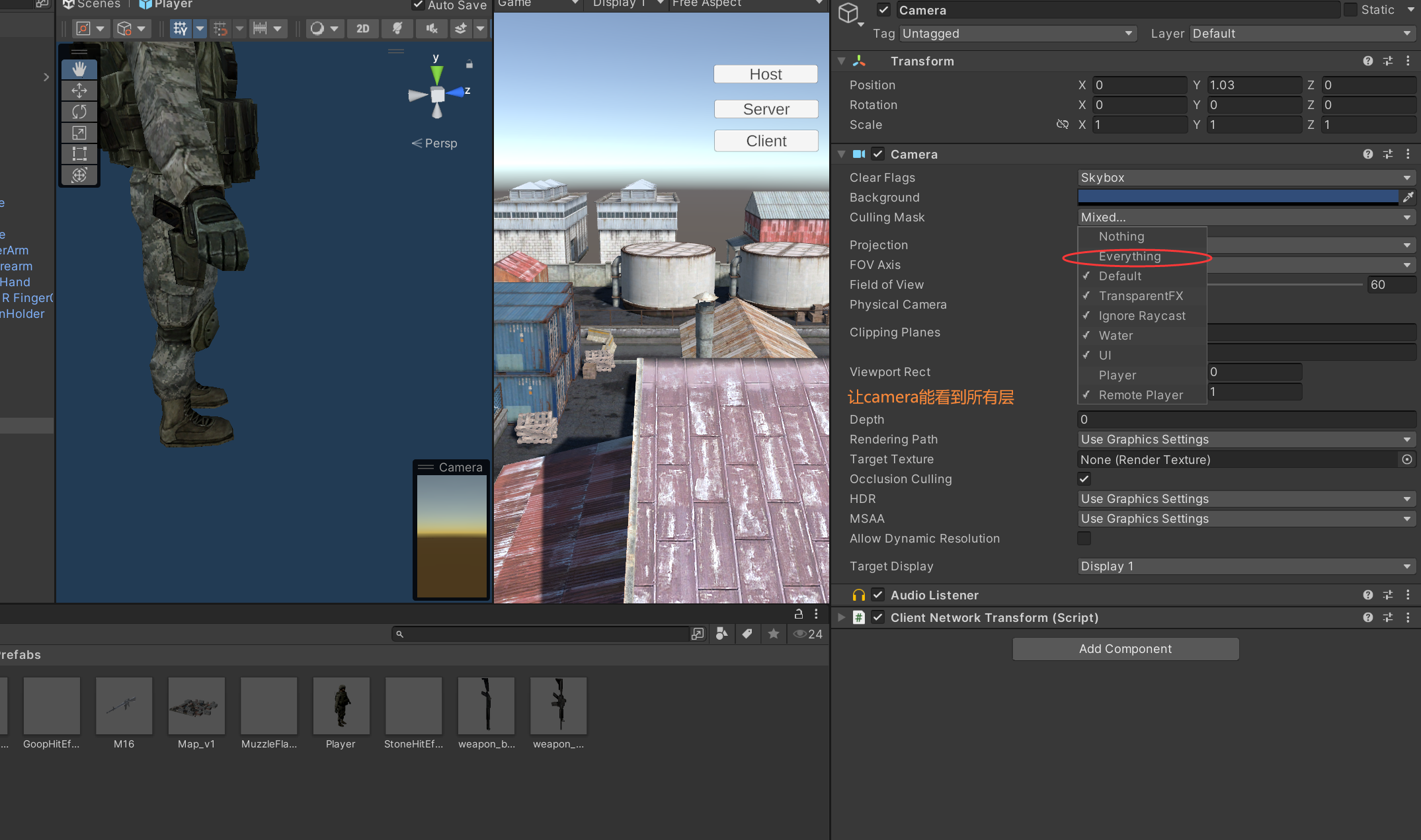Select Nothing in culling mask list
Image resolution: width=1421 pixels, height=840 pixels.
(1142, 237)
